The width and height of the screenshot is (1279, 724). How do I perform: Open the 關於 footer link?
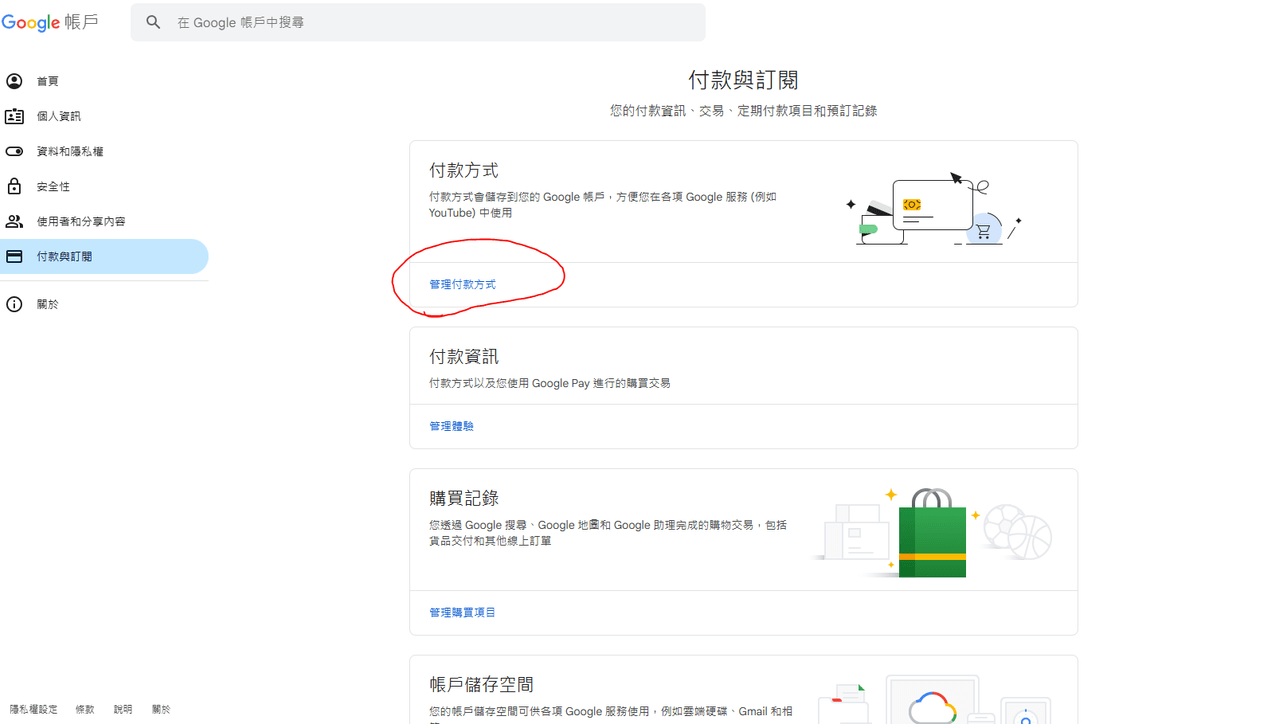(x=161, y=709)
